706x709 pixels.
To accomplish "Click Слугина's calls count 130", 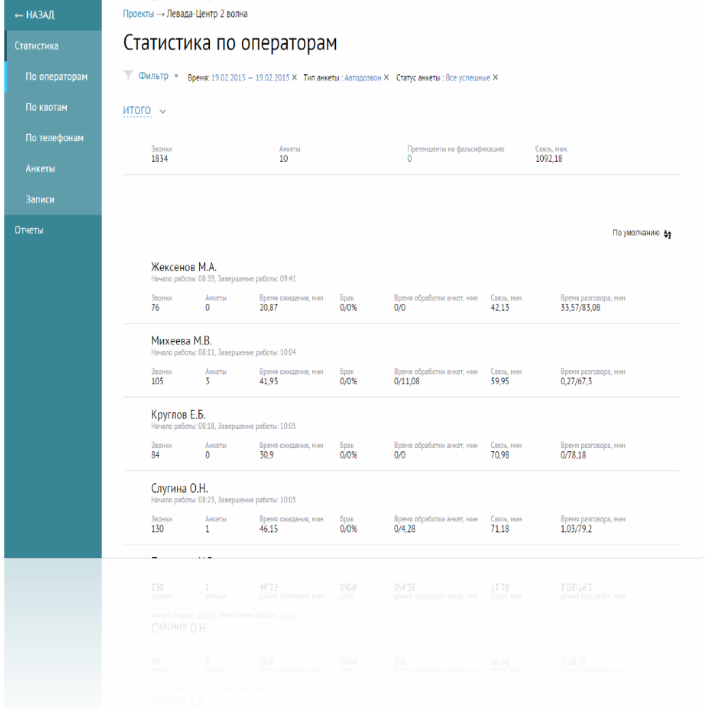I will click(157, 529).
